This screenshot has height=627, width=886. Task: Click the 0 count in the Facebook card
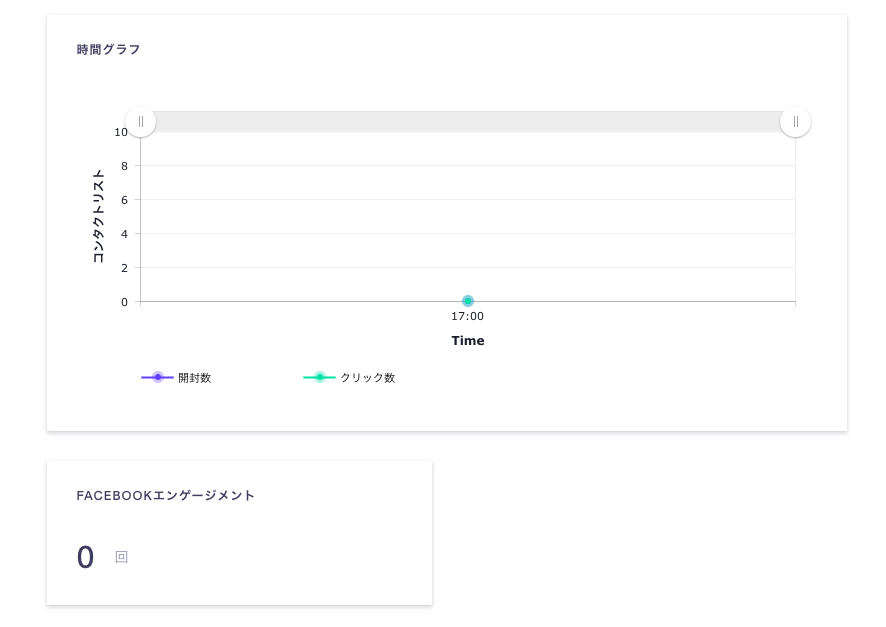(85, 557)
